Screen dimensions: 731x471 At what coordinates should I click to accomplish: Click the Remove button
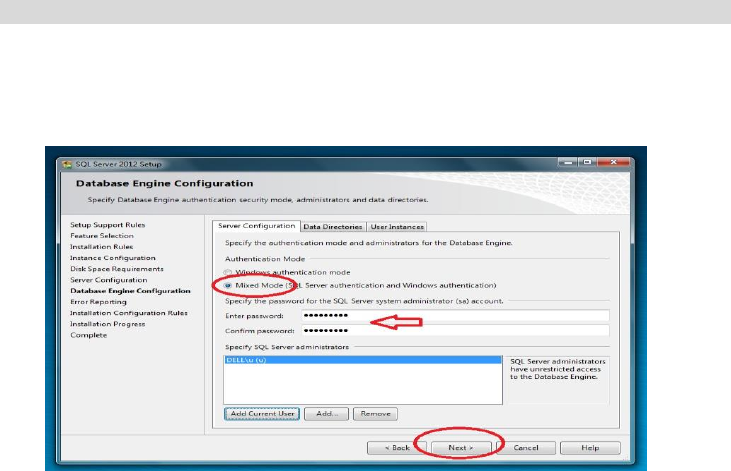[375, 414]
